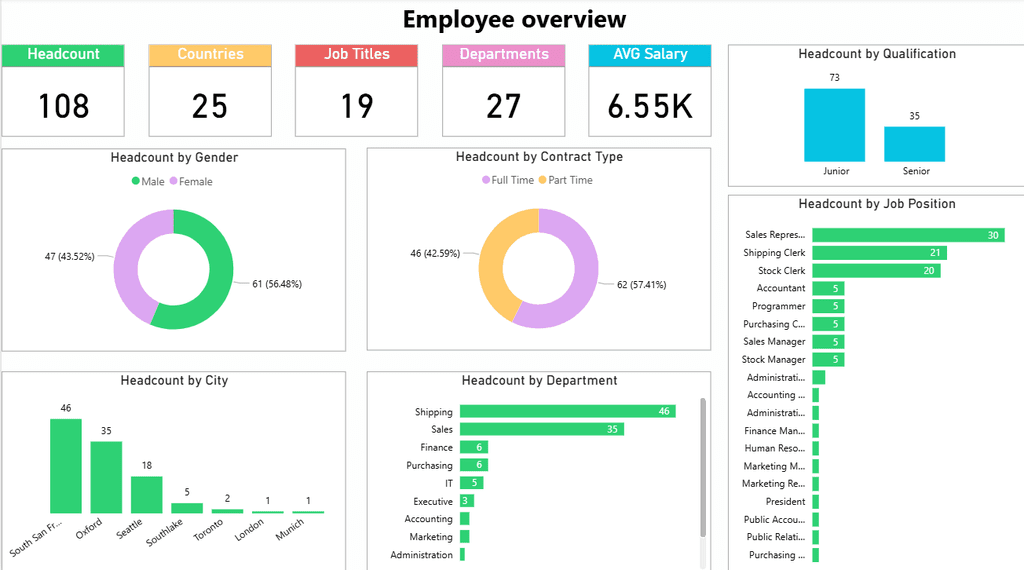
Task: Click the Job Titles card
Action: tap(356, 91)
